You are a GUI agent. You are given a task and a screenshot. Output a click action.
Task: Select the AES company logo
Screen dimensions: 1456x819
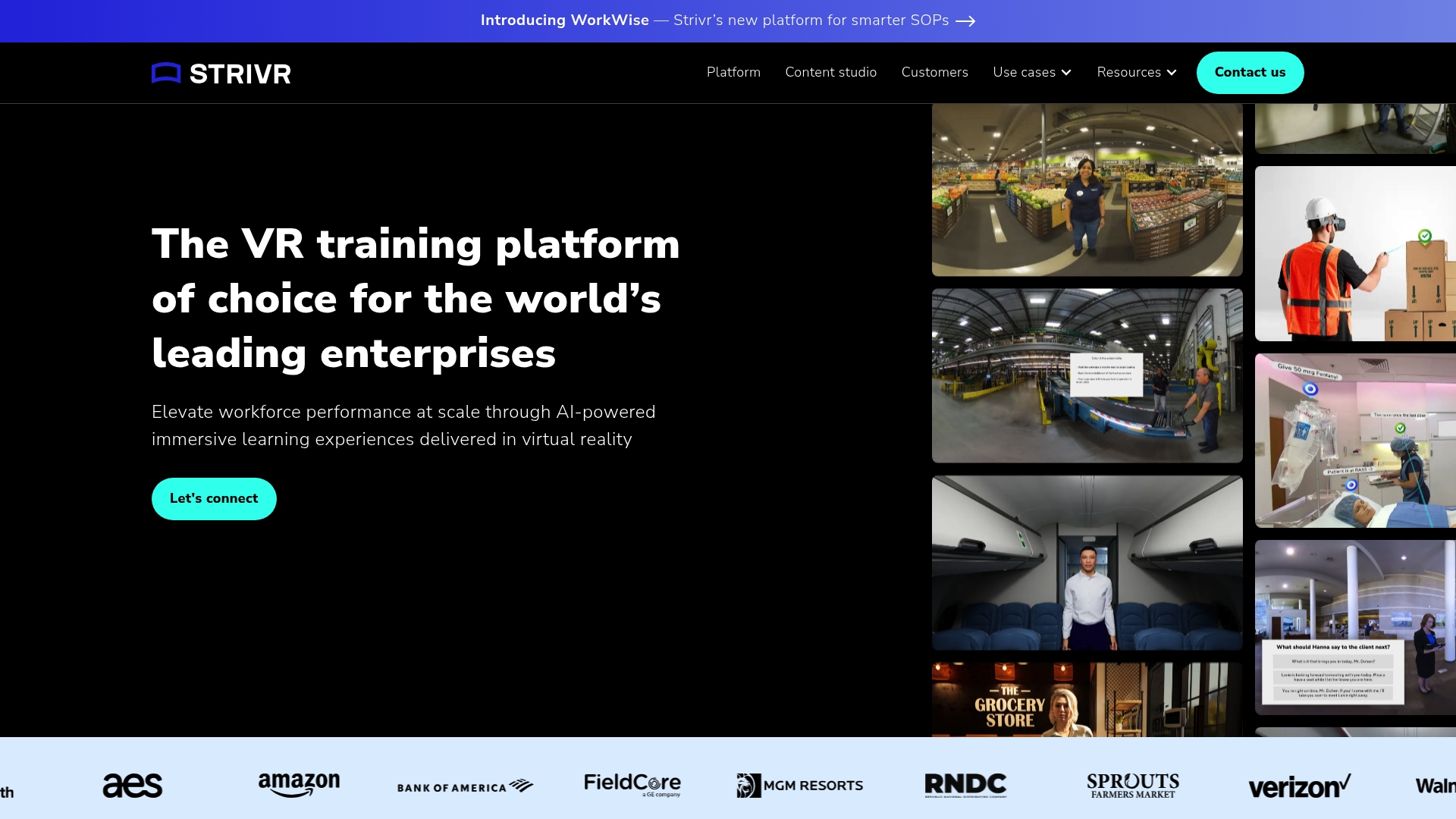(132, 786)
